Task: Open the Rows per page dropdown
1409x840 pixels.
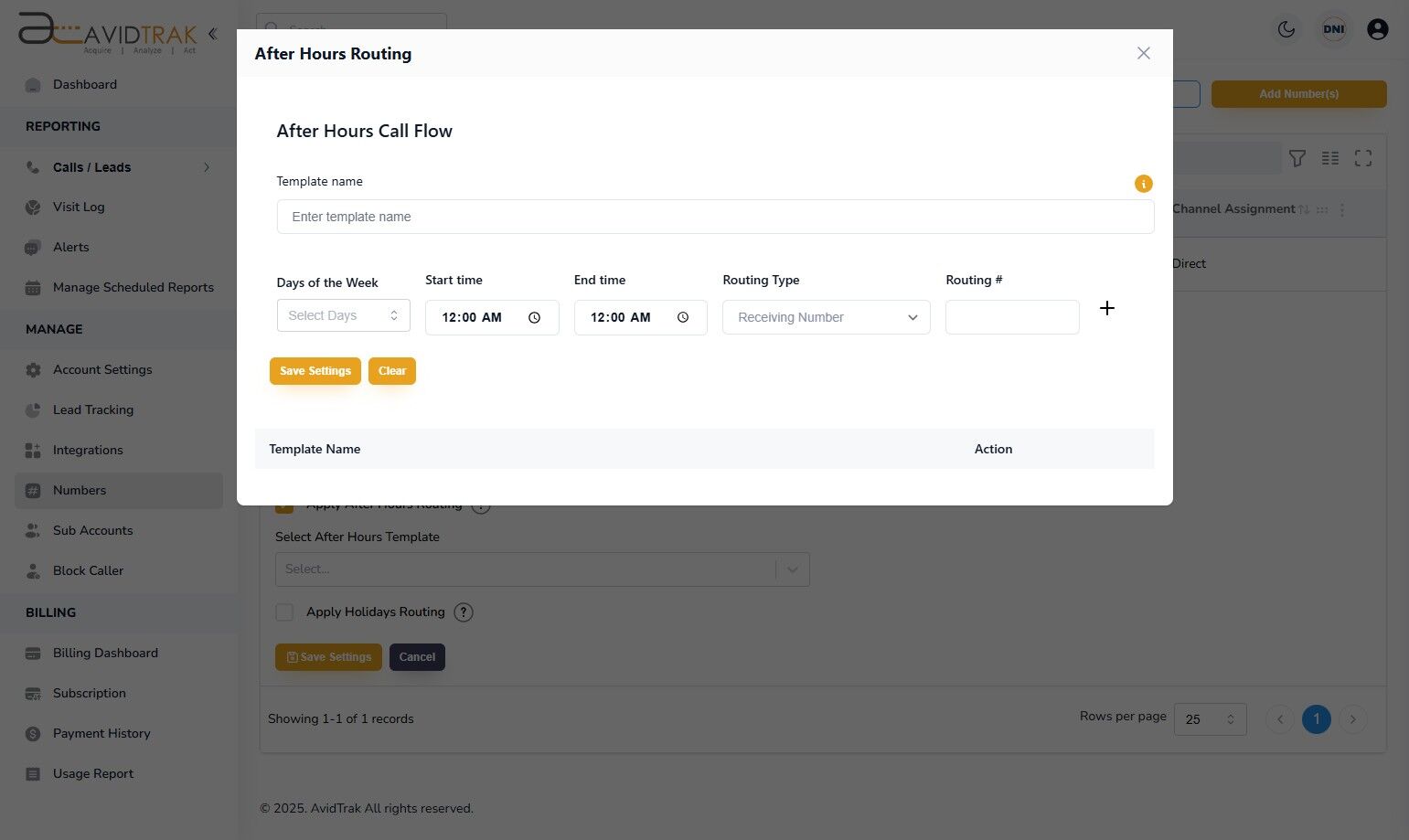Action: (1209, 719)
